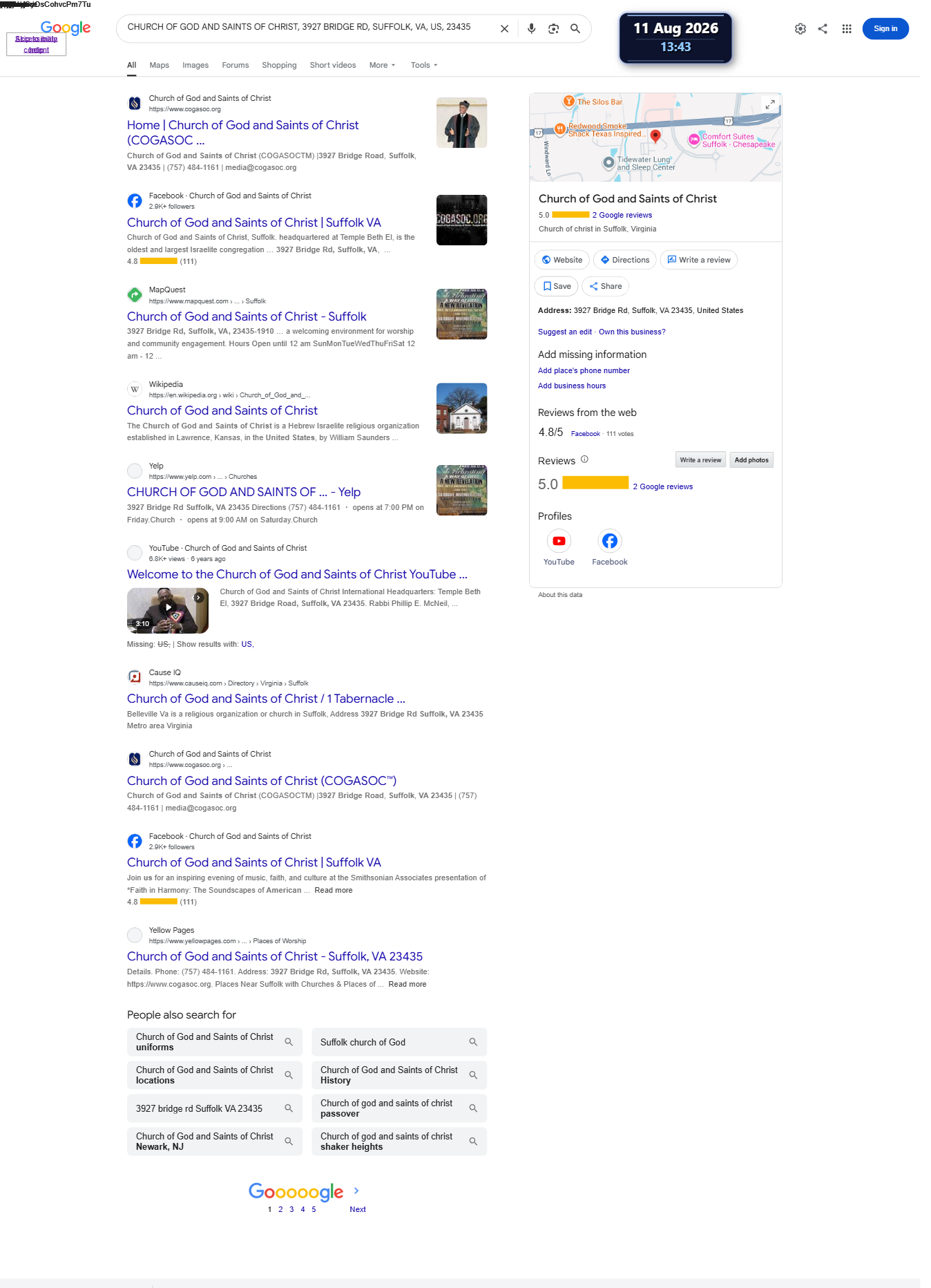Screen dimensions: 931x1288
Task: Select the All results tab
Action: point(131,66)
